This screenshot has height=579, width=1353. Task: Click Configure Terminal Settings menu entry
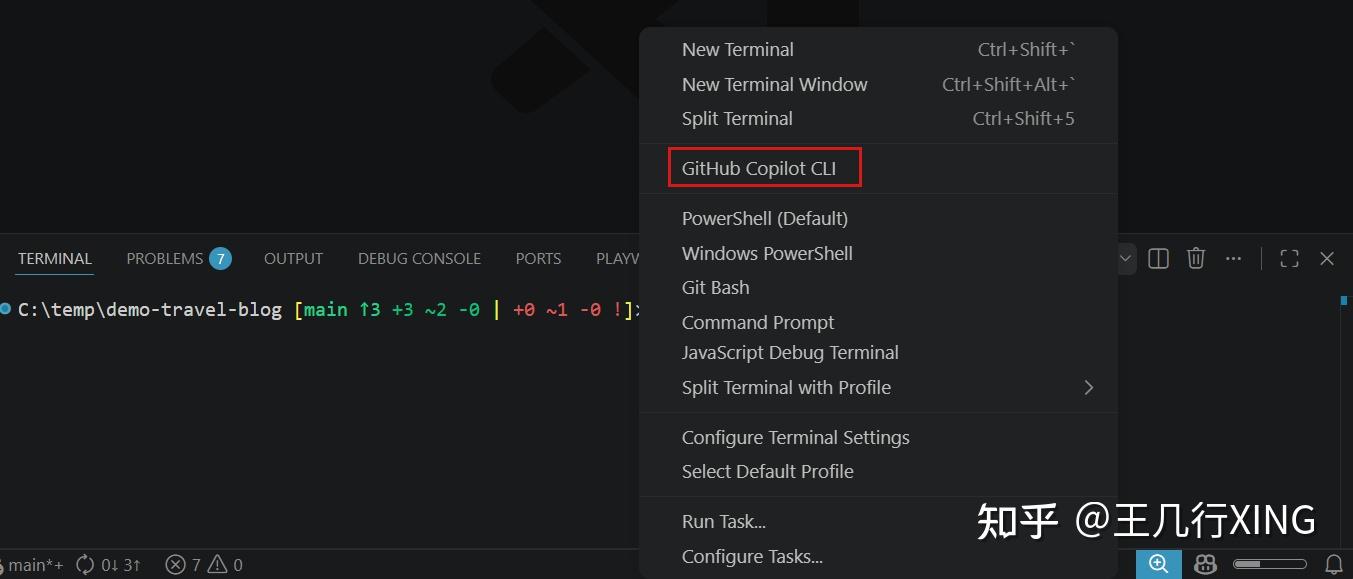[795, 437]
